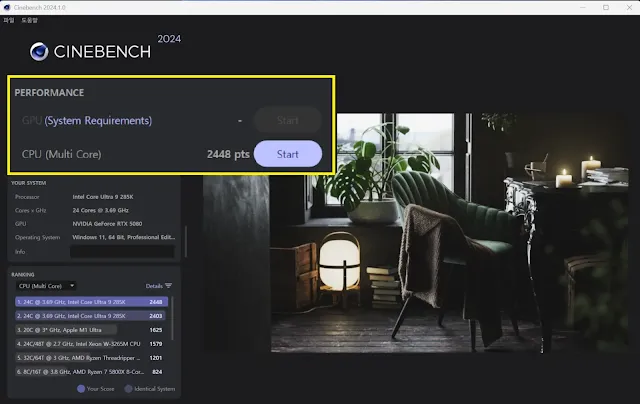
Task: Select the AMD Ryzen Threadripper ranking row
Action: (91, 358)
